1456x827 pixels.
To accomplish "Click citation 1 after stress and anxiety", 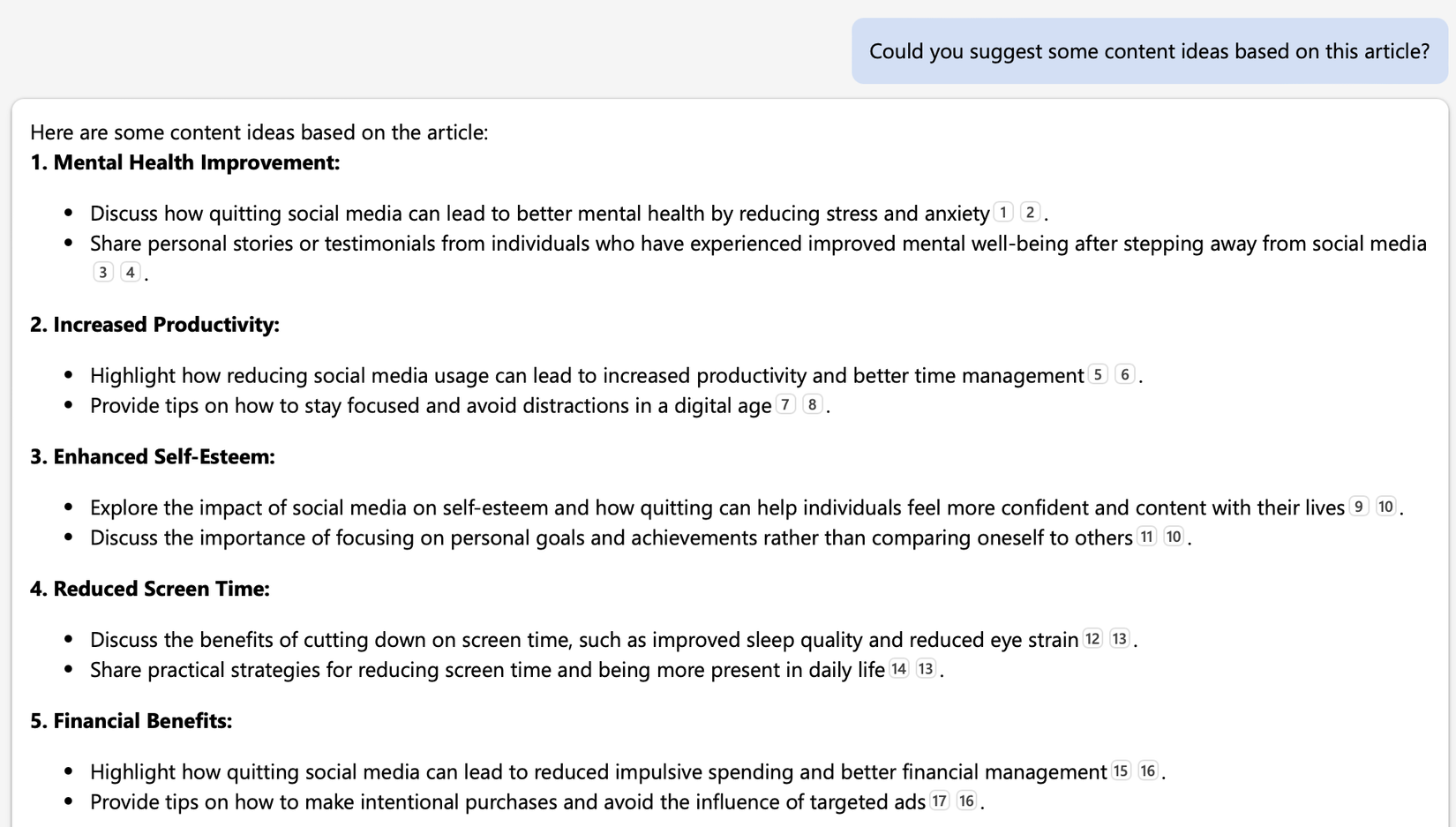I will (x=1003, y=213).
